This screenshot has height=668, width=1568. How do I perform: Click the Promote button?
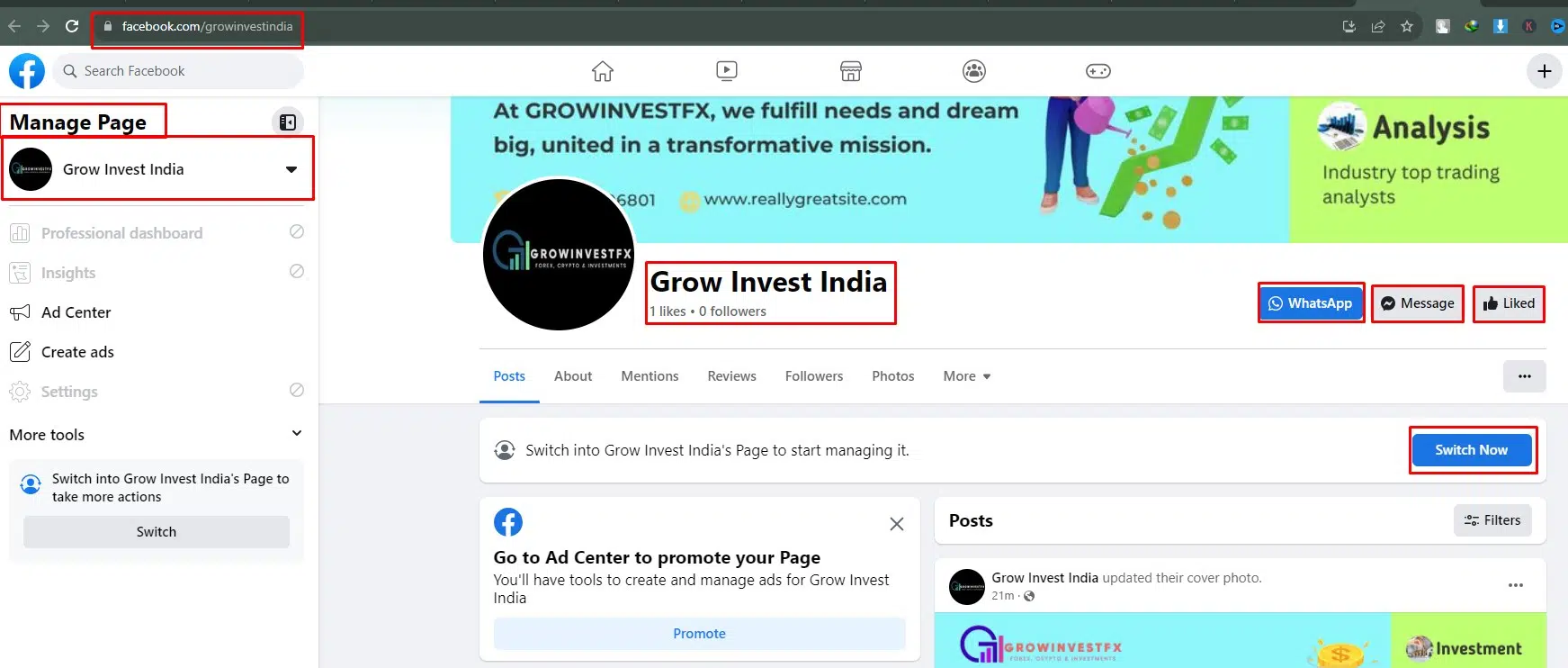pyautogui.click(x=699, y=634)
